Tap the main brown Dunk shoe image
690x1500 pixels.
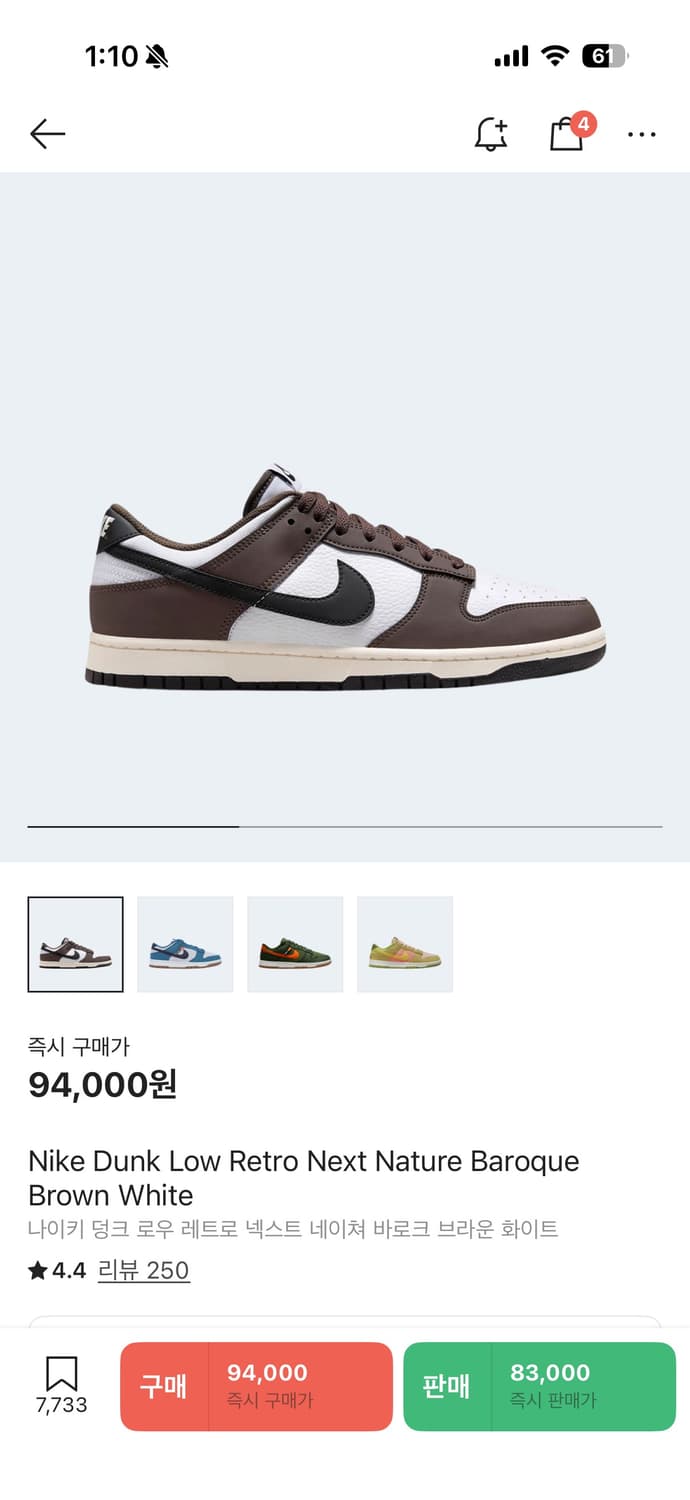tap(345, 578)
